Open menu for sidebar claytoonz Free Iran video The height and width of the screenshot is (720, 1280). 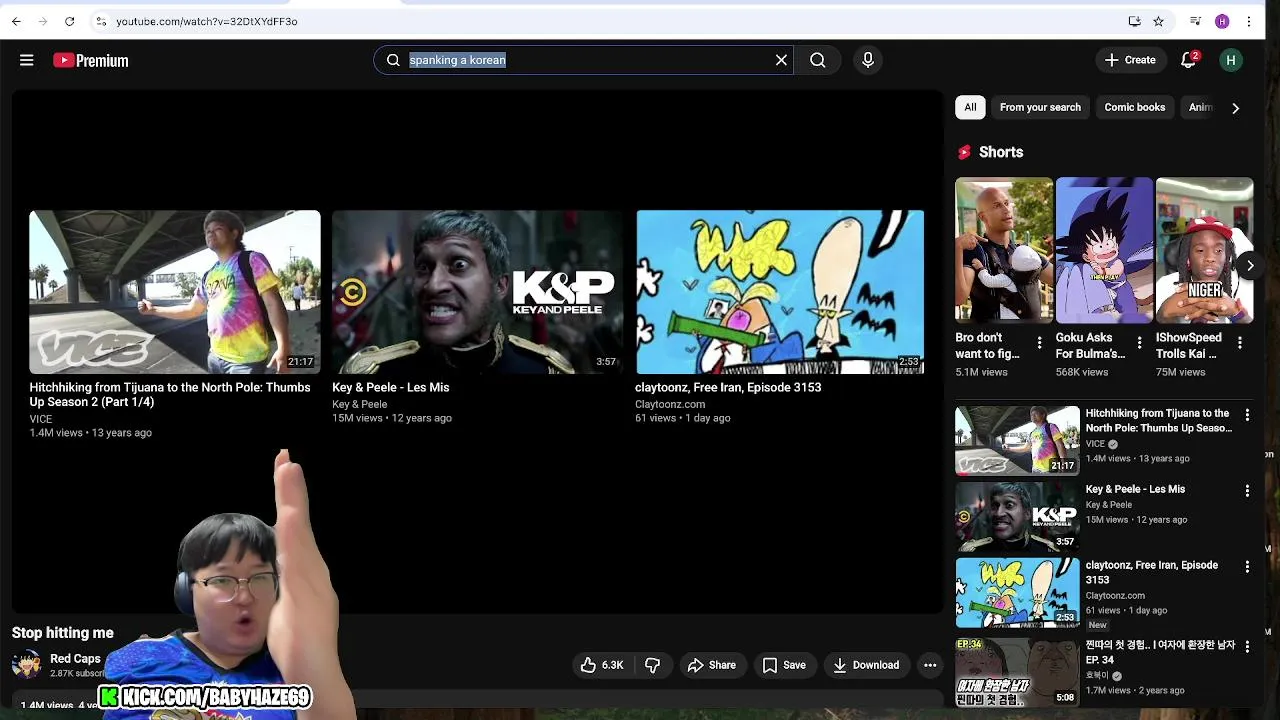click(1247, 566)
